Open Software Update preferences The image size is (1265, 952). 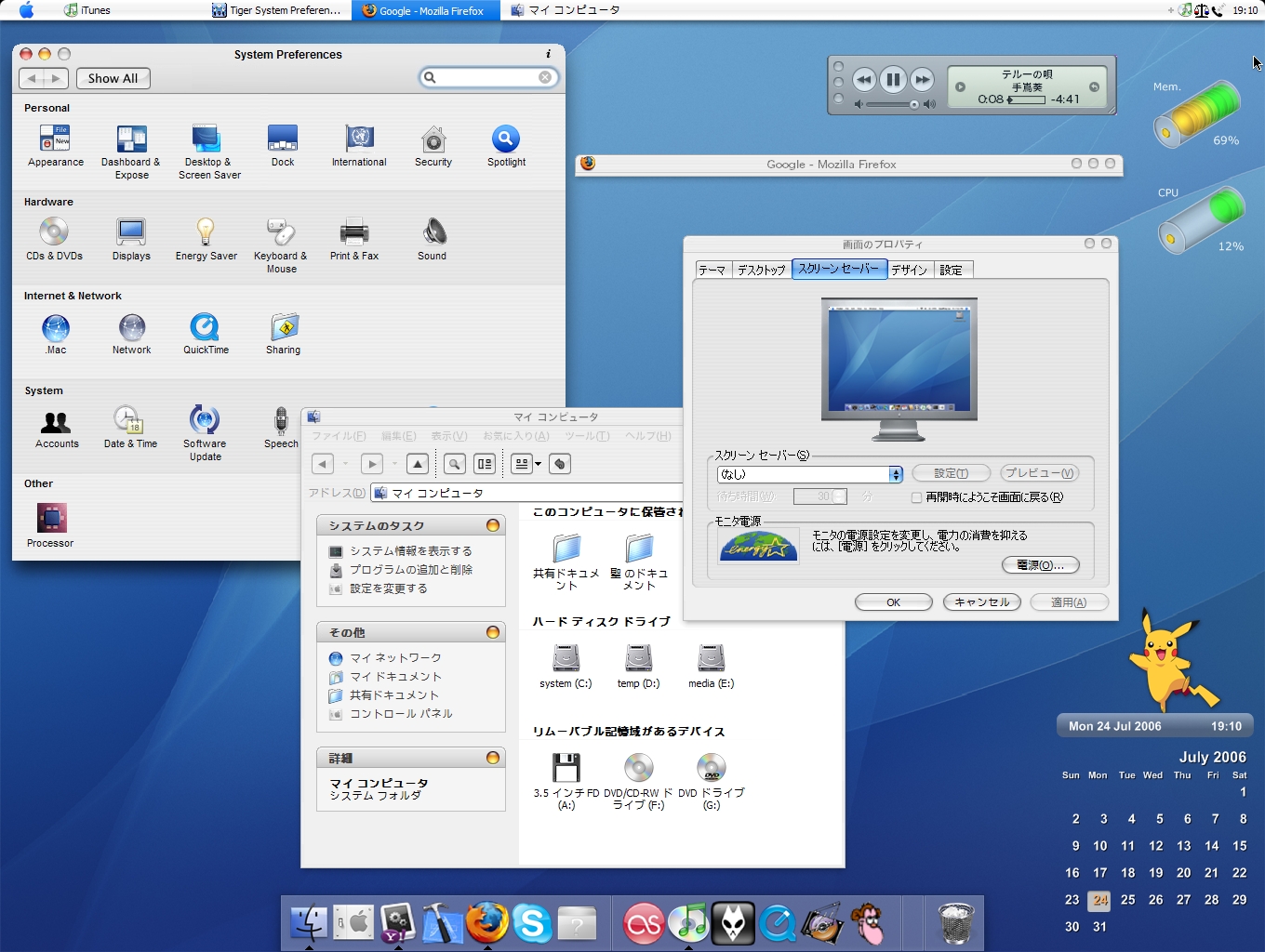(x=205, y=433)
